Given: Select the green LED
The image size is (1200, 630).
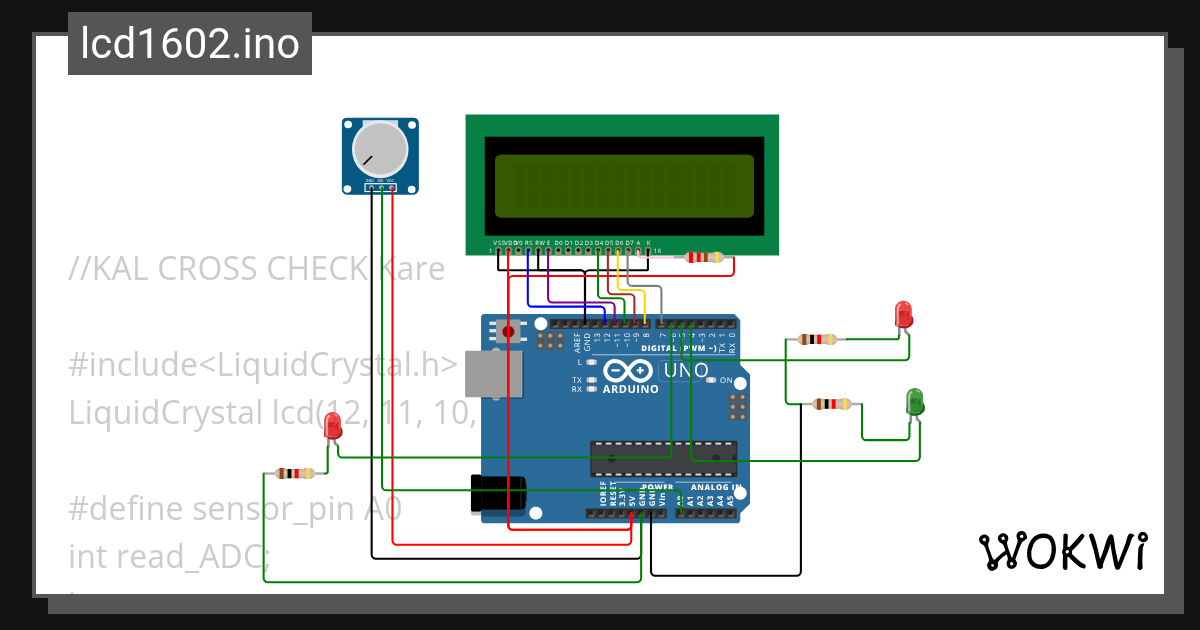Looking at the screenshot, I should [x=913, y=403].
